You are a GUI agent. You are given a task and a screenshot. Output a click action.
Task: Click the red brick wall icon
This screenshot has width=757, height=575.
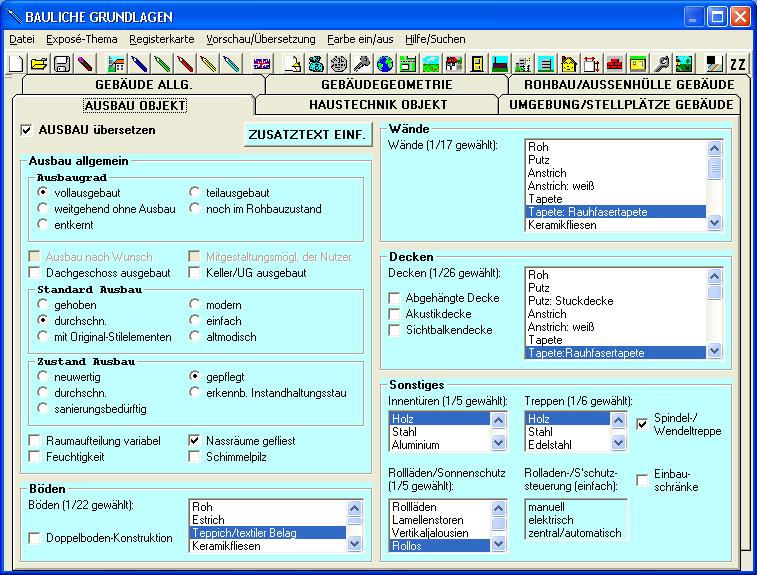click(x=614, y=64)
